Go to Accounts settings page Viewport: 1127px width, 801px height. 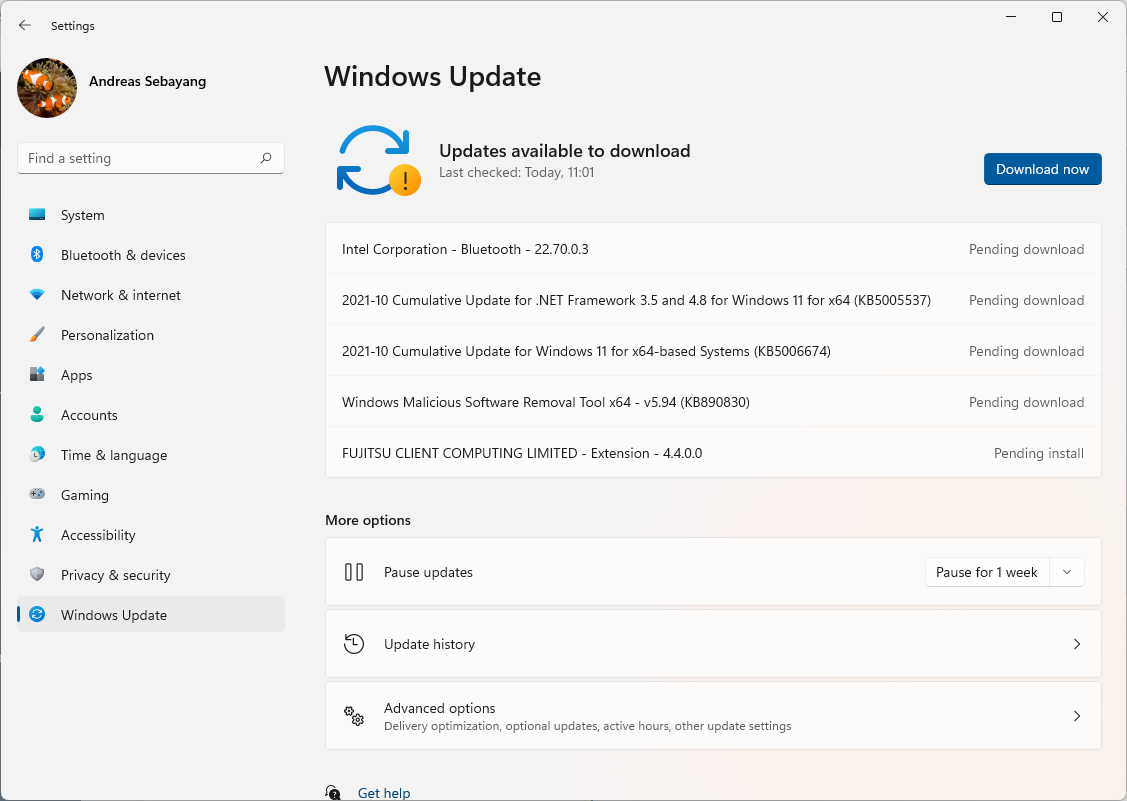pos(89,415)
